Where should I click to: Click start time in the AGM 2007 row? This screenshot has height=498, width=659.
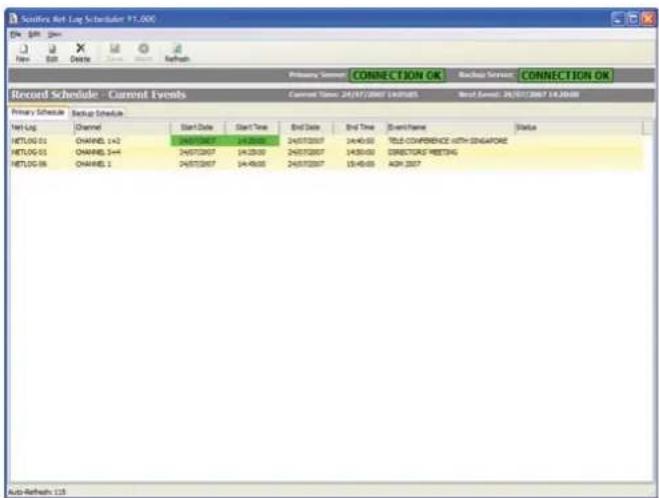[x=252, y=164]
